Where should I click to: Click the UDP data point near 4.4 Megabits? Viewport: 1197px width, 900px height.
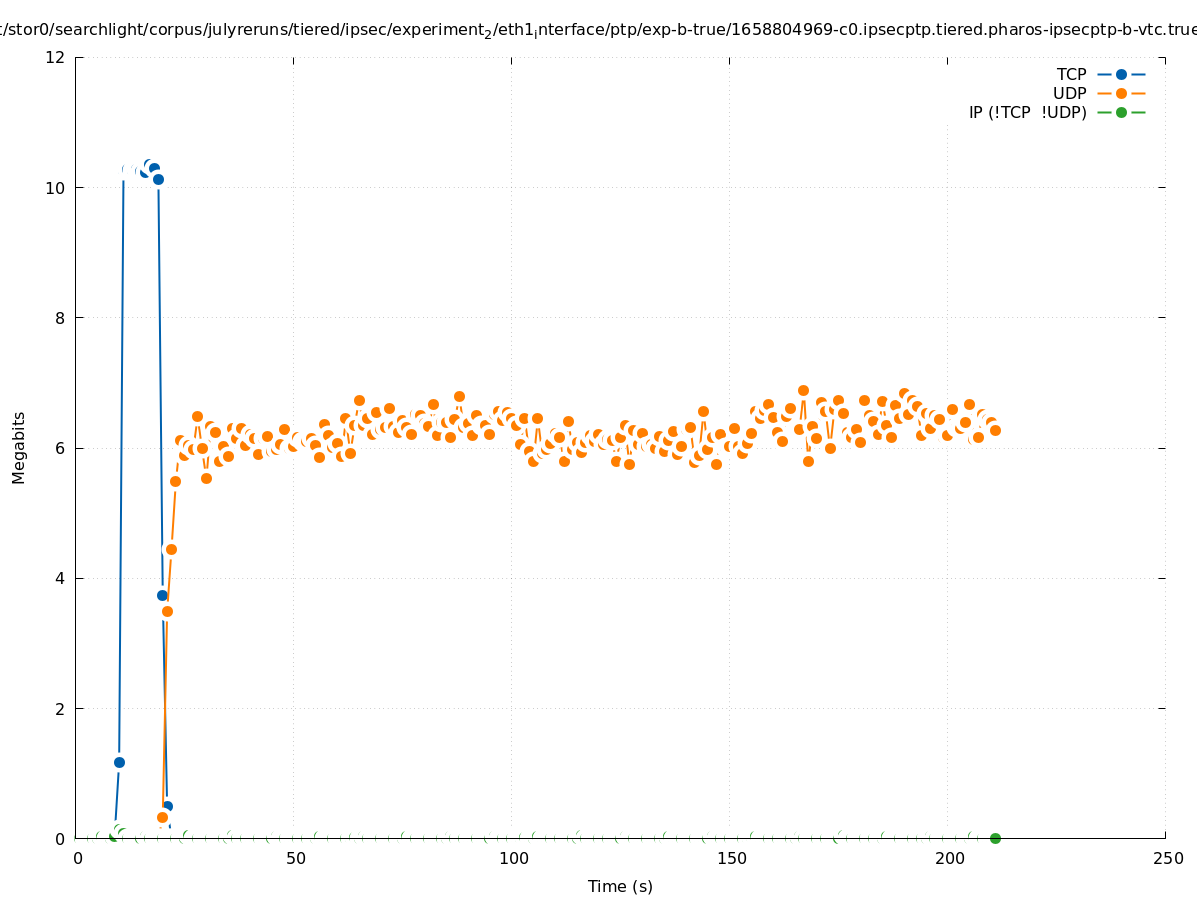click(171, 549)
